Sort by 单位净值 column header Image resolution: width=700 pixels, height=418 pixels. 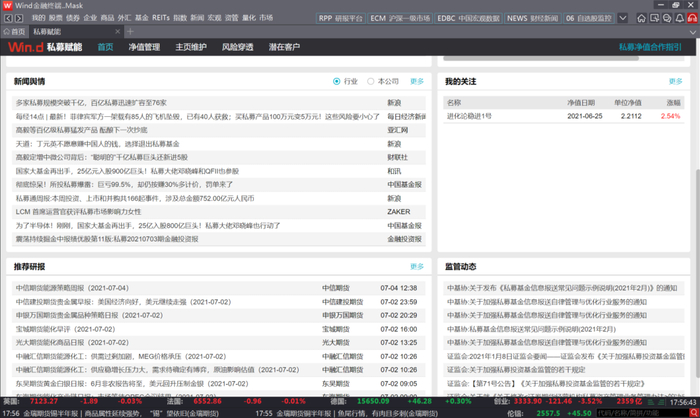[627, 103]
